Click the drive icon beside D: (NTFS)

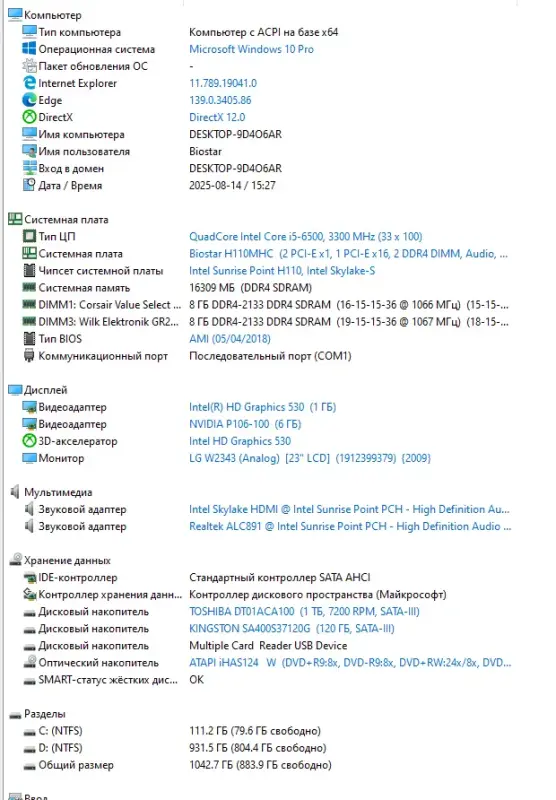pyautogui.click(x=29, y=749)
